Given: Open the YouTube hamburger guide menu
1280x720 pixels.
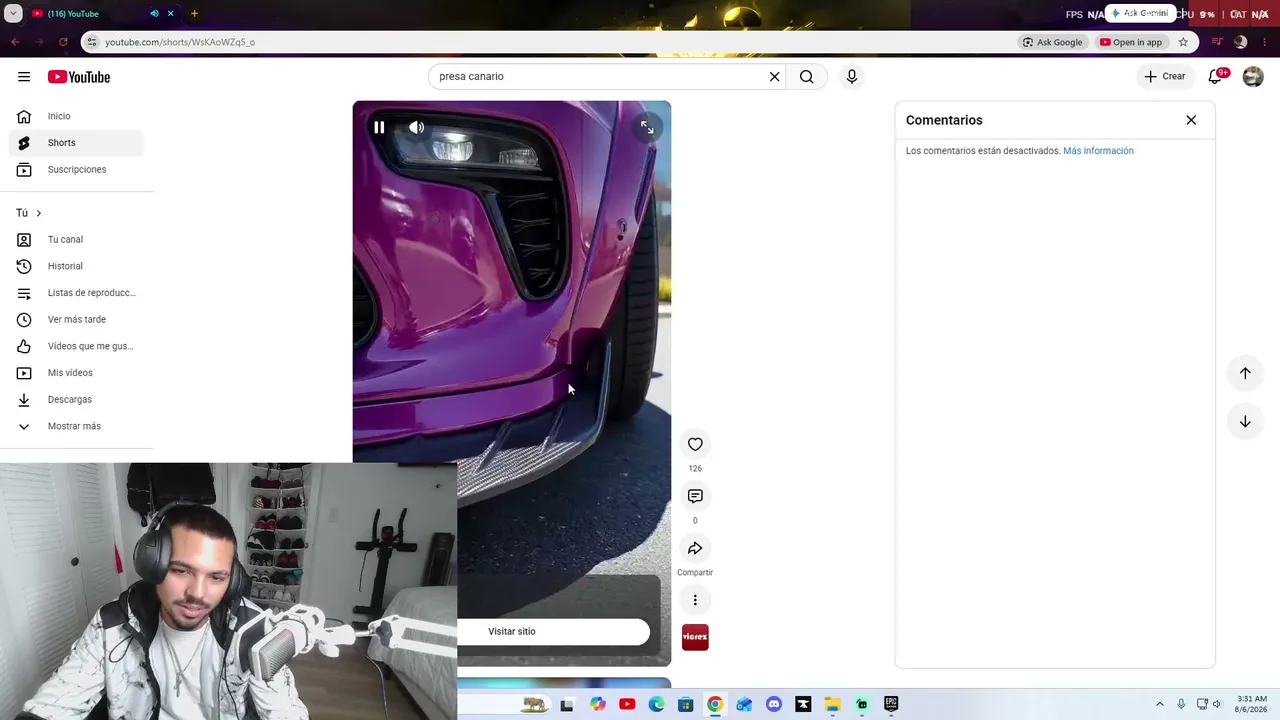Looking at the screenshot, I should tap(24, 77).
